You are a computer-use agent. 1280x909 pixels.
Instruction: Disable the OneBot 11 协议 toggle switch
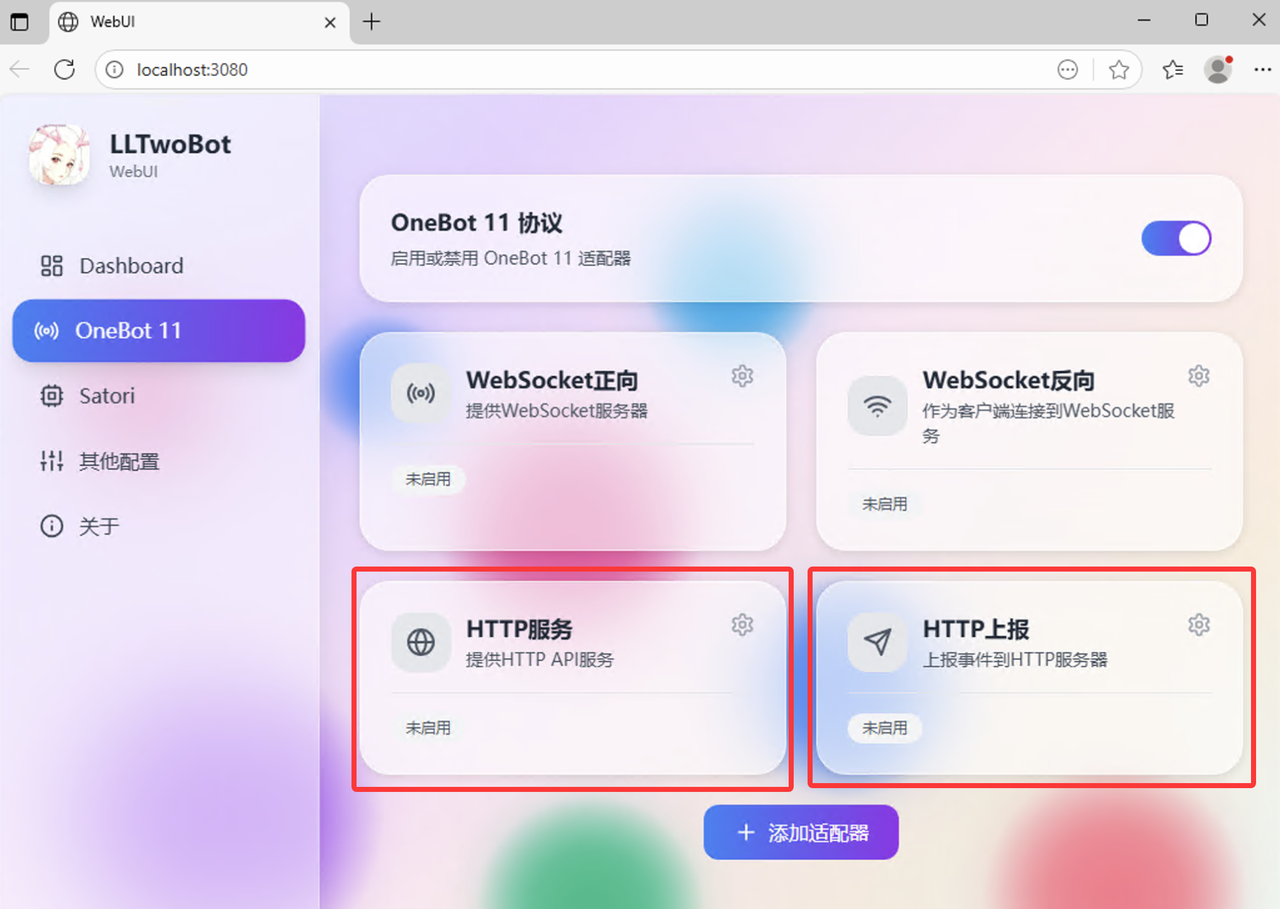click(1176, 239)
